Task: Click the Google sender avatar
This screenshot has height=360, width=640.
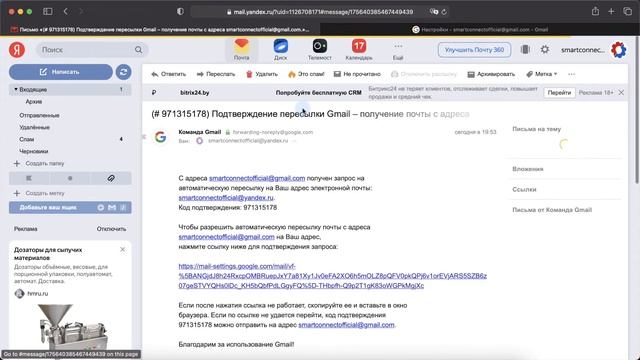Action: pyautogui.click(x=160, y=137)
